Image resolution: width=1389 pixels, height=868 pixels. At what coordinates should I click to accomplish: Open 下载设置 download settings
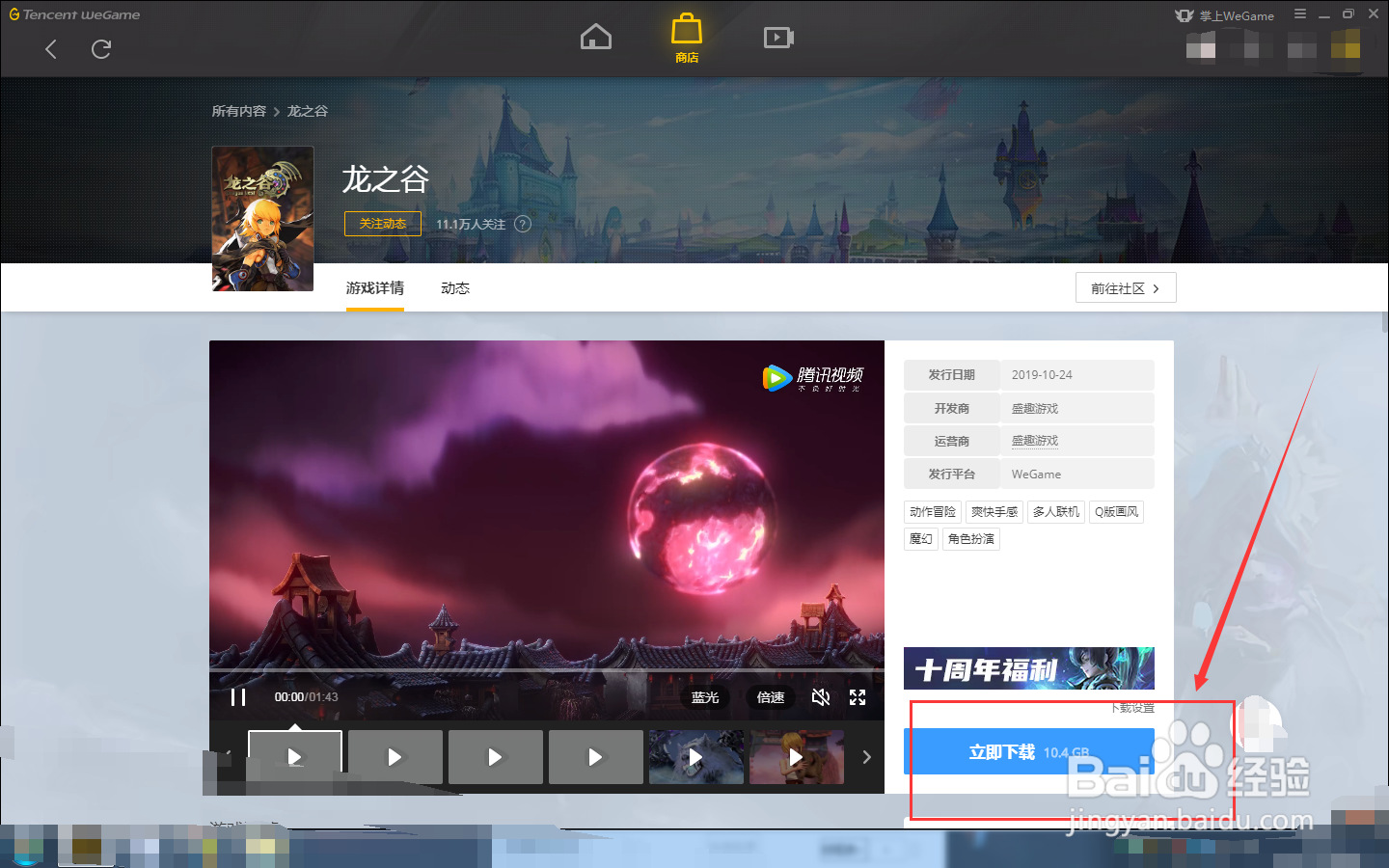[x=1132, y=708]
